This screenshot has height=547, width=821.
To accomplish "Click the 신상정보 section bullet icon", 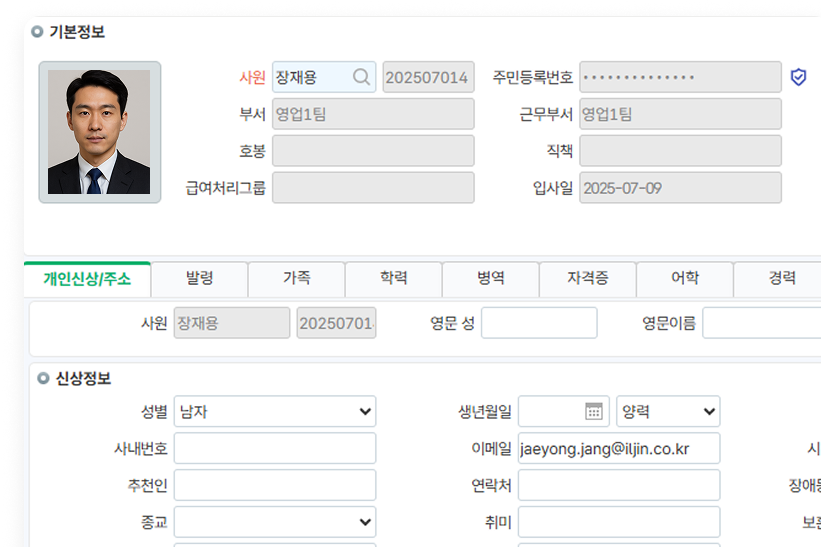I will pos(43,379).
